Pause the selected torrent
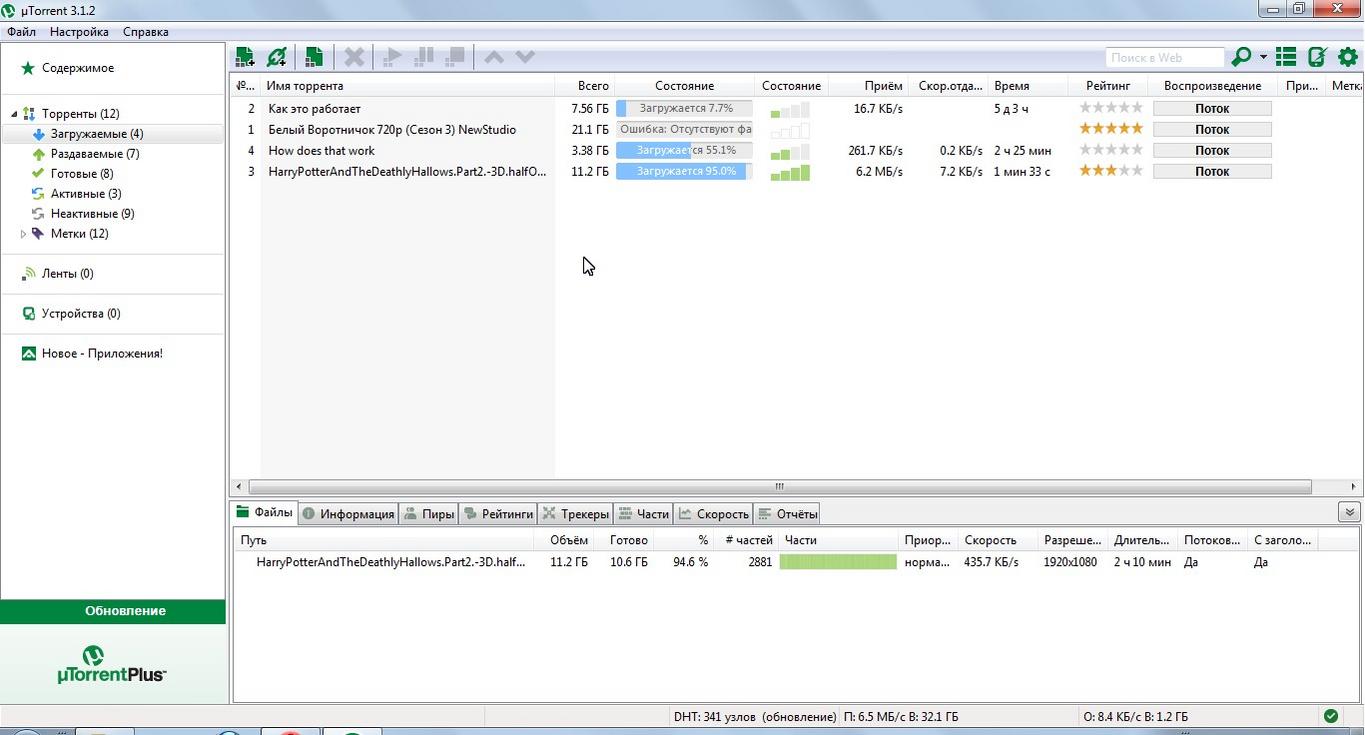 coord(424,57)
